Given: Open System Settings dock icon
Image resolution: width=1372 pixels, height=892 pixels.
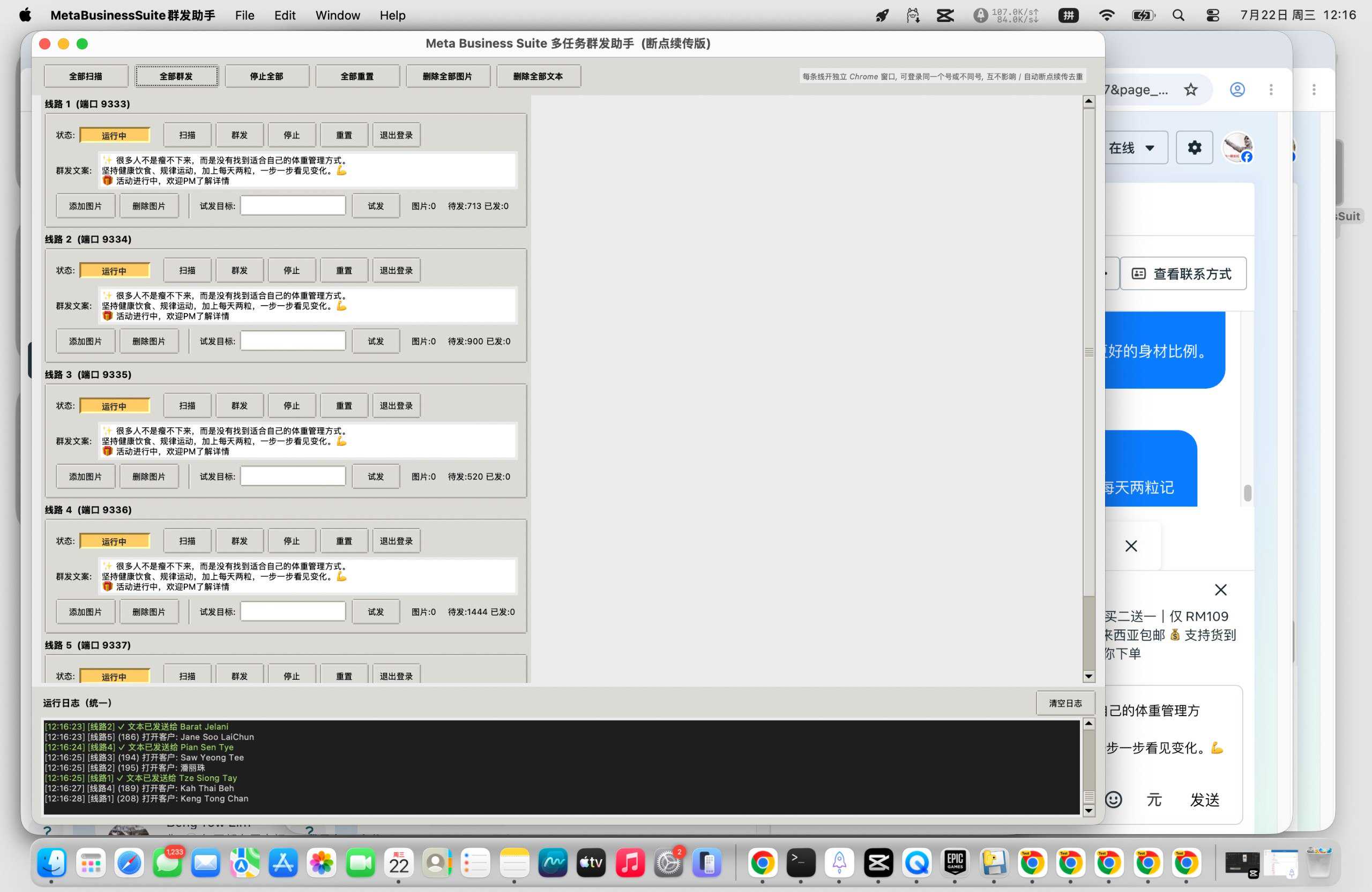Looking at the screenshot, I should point(669,863).
